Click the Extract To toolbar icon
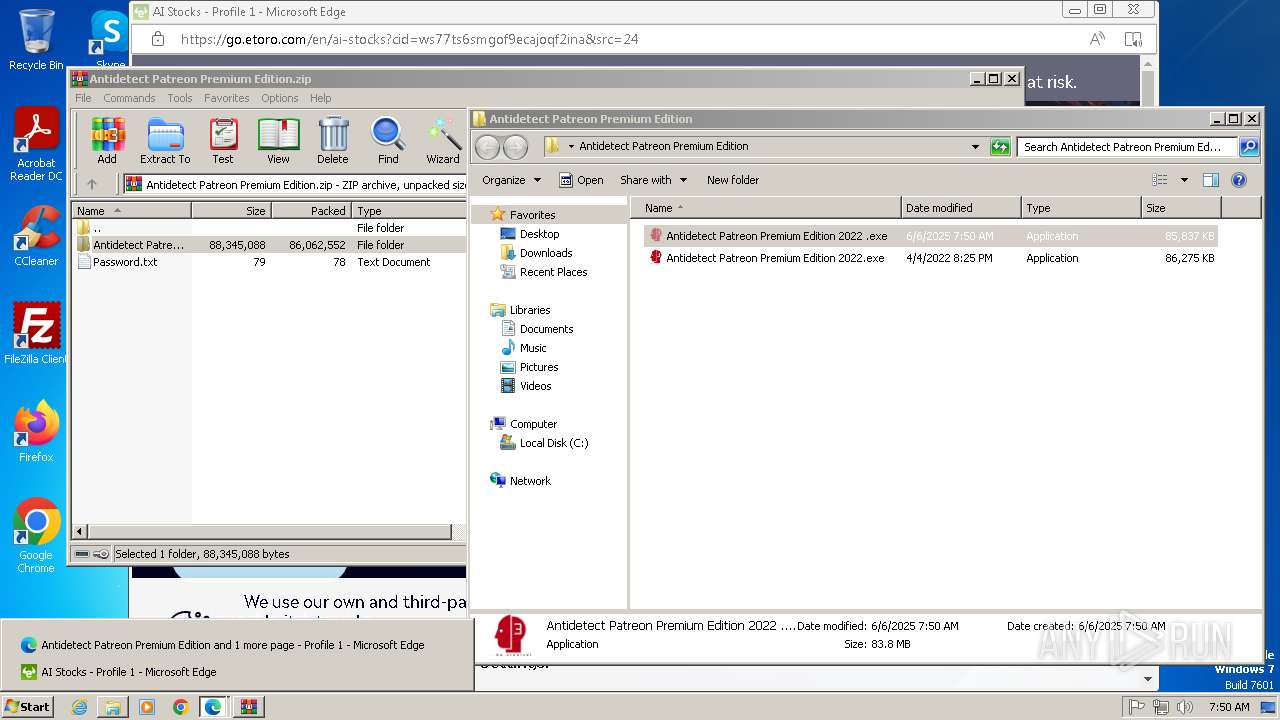1280x720 pixels. (165, 141)
